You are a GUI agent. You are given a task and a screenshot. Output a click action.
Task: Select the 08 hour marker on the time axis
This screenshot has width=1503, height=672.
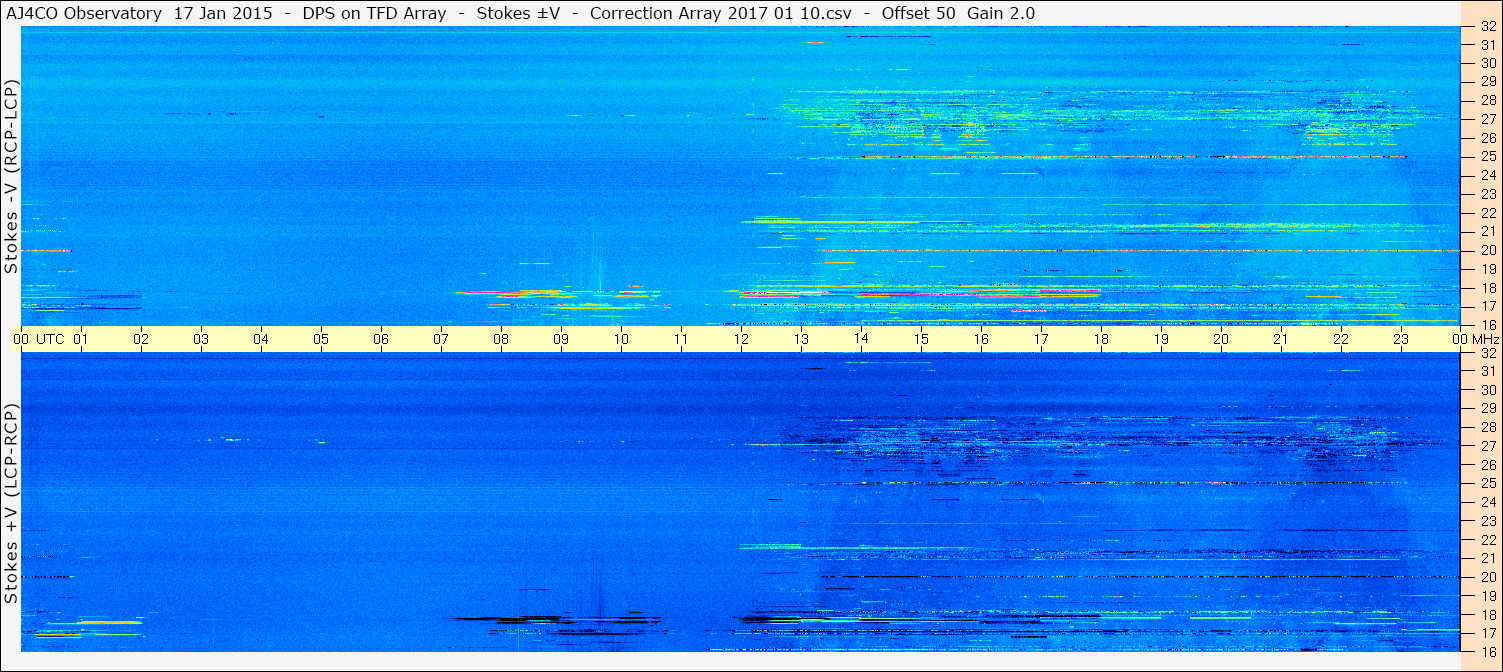point(501,340)
